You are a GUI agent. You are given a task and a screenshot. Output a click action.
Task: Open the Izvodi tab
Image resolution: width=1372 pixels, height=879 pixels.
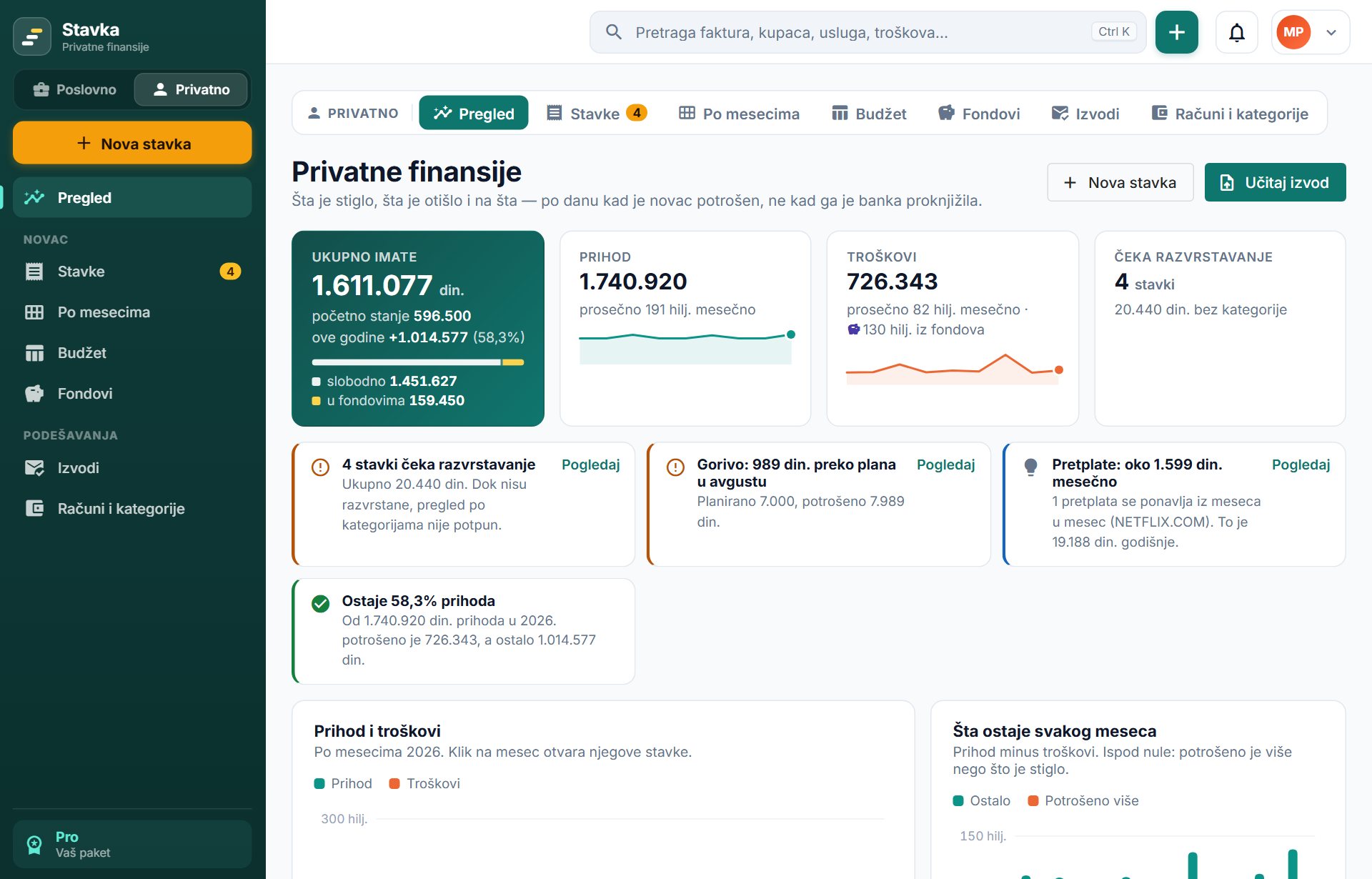(1085, 113)
